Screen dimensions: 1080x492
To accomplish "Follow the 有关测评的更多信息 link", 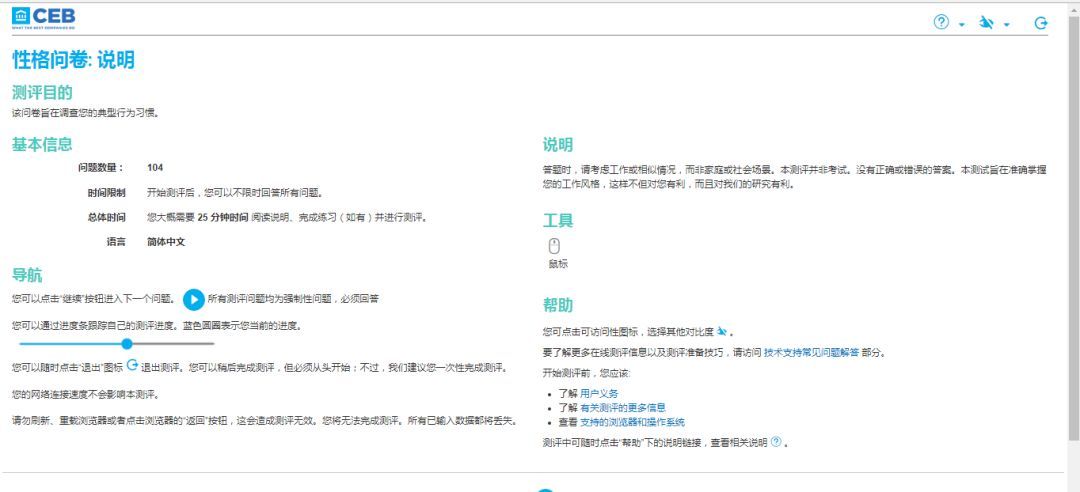I will click(x=623, y=408).
